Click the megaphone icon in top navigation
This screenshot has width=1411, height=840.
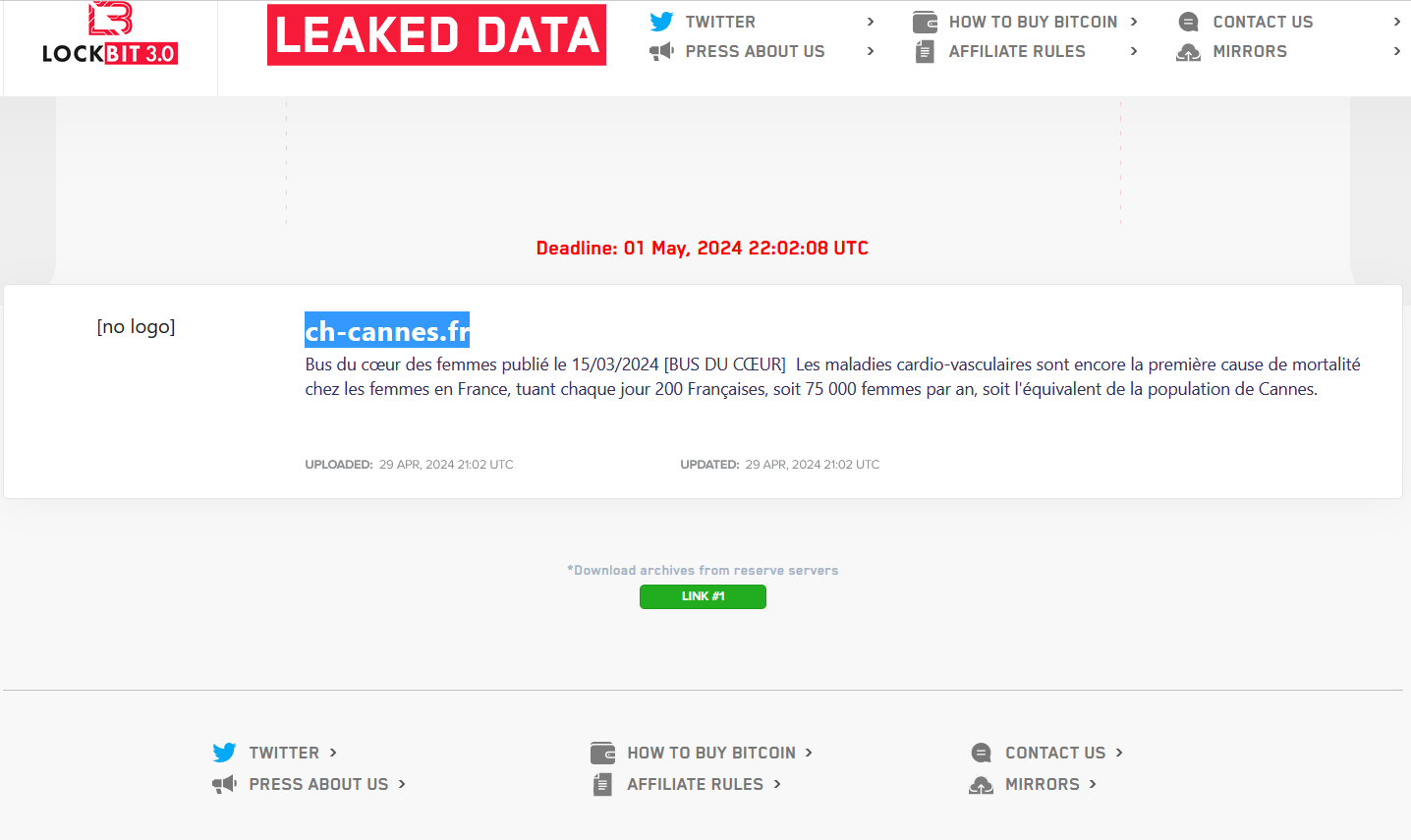661,51
